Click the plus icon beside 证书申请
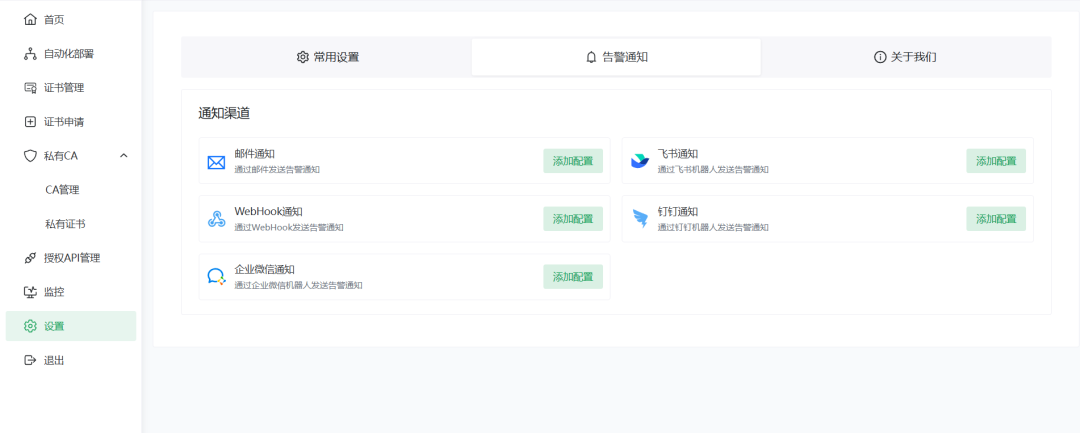 point(30,122)
